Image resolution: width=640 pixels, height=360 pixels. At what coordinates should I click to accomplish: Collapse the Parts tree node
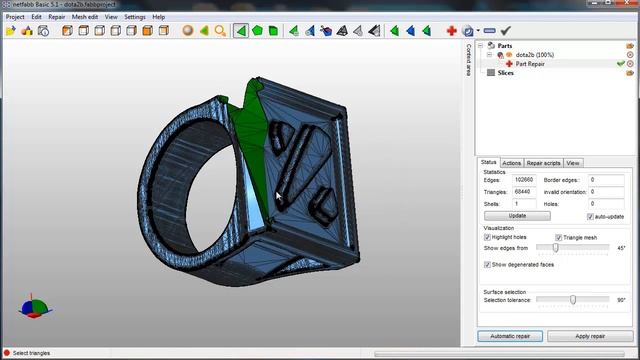480,46
